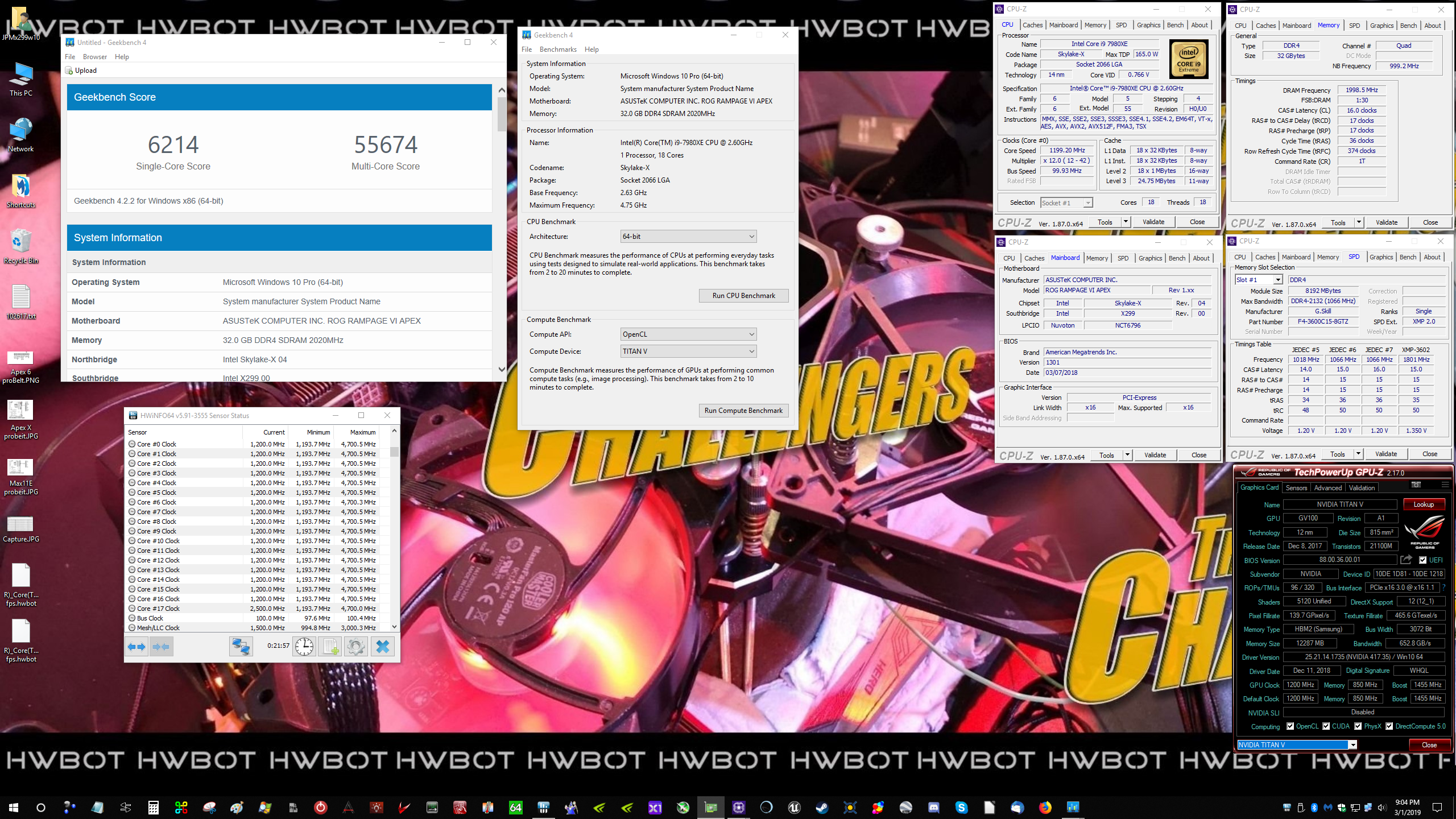Open Shortcuts folder on desktop
1456x819 pixels.
[x=21, y=191]
